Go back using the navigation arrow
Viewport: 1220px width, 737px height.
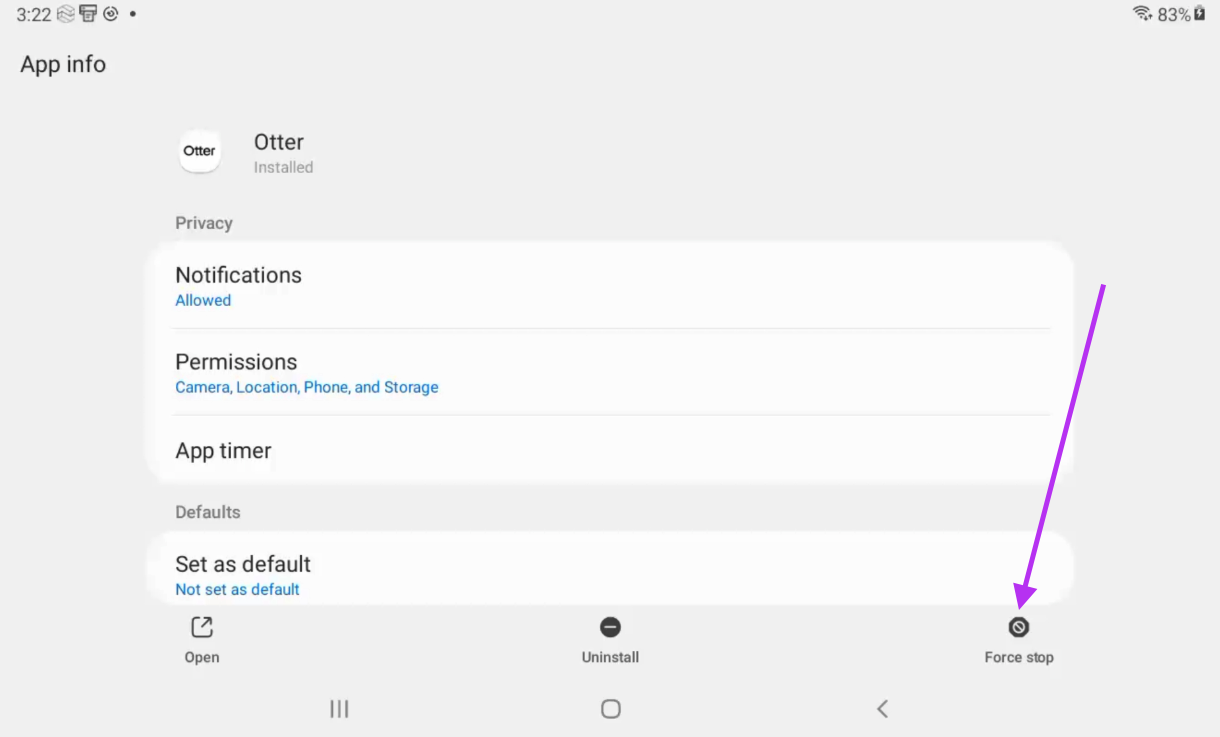point(882,709)
